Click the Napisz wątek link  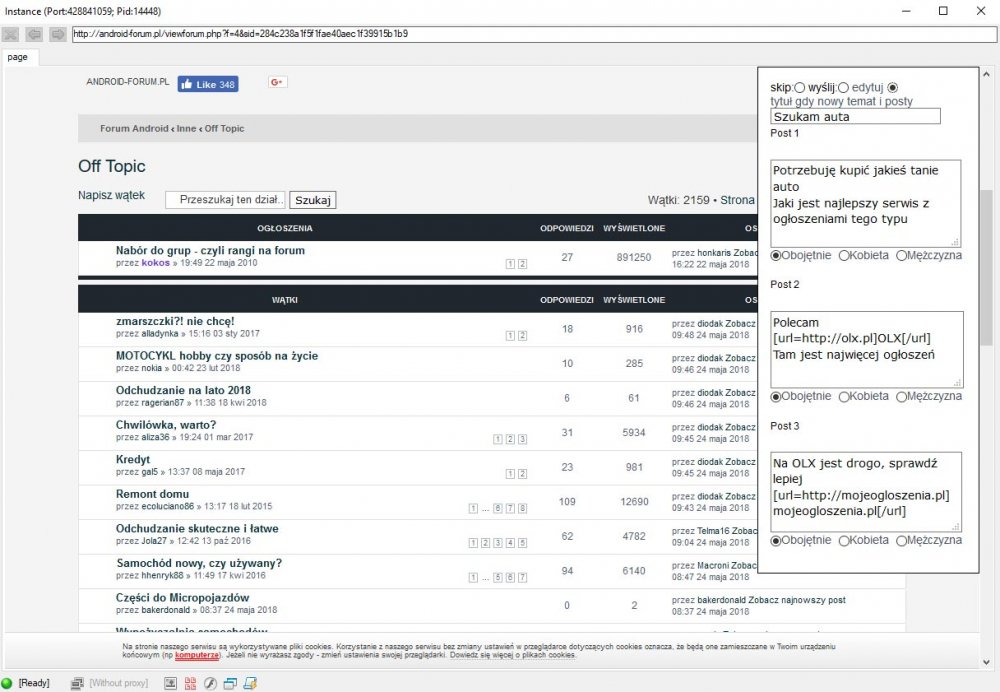coord(111,195)
